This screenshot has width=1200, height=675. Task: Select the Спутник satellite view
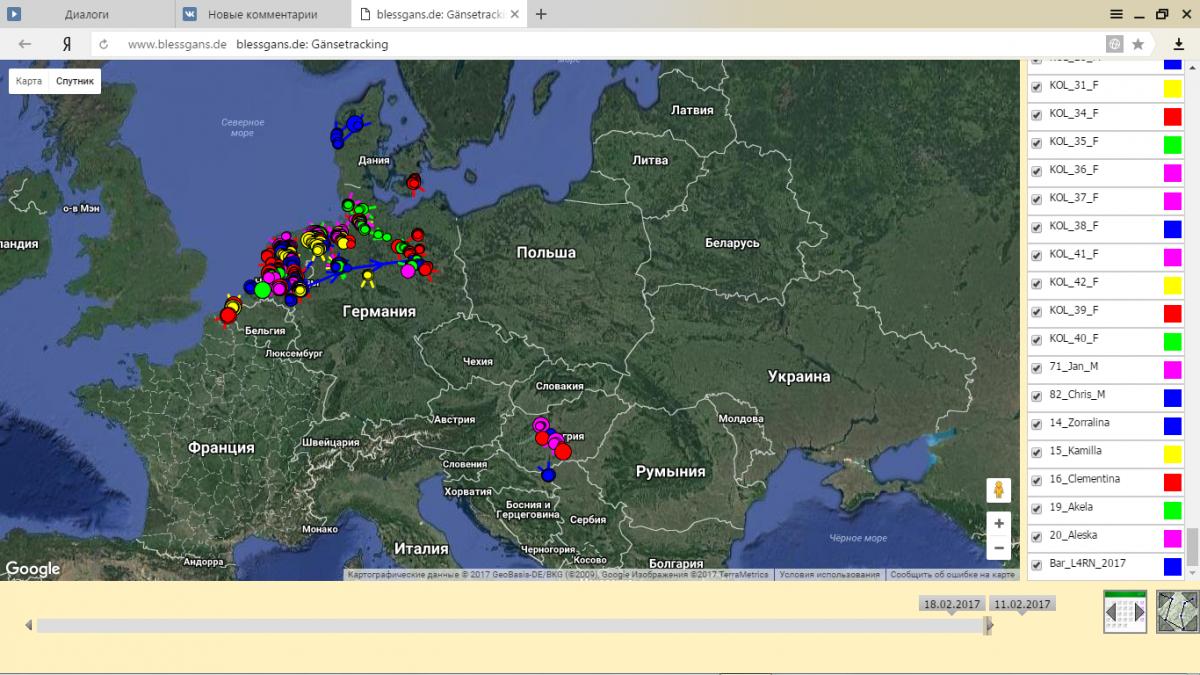point(75,81)
